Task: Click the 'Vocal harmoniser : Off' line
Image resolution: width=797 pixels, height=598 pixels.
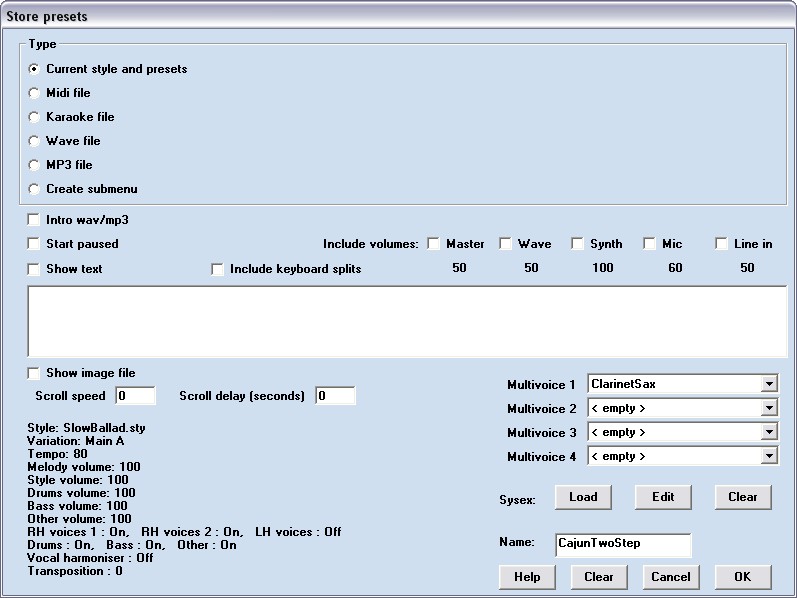Action: click(90, 558)
